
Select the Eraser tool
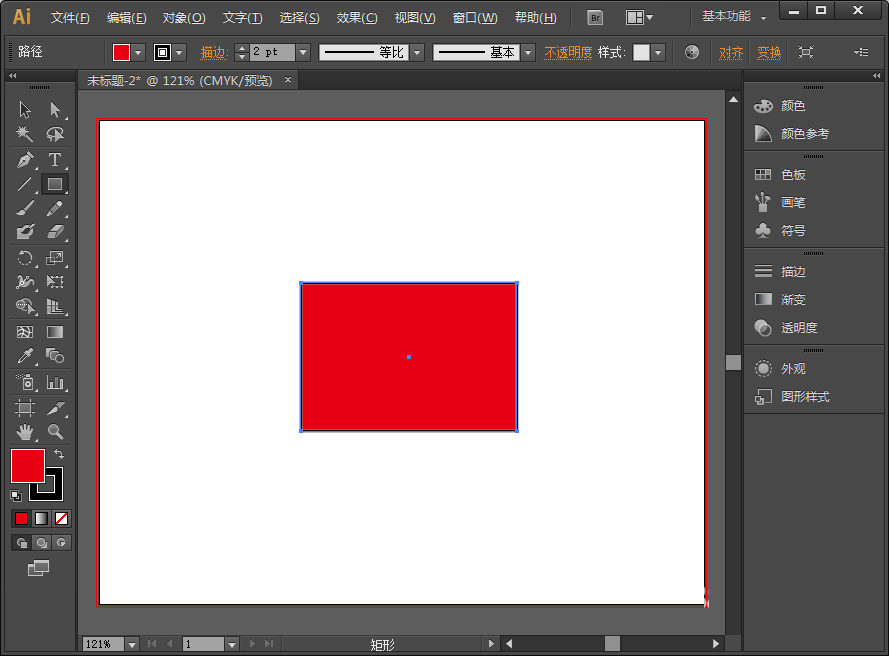click(x=55, y=232)
